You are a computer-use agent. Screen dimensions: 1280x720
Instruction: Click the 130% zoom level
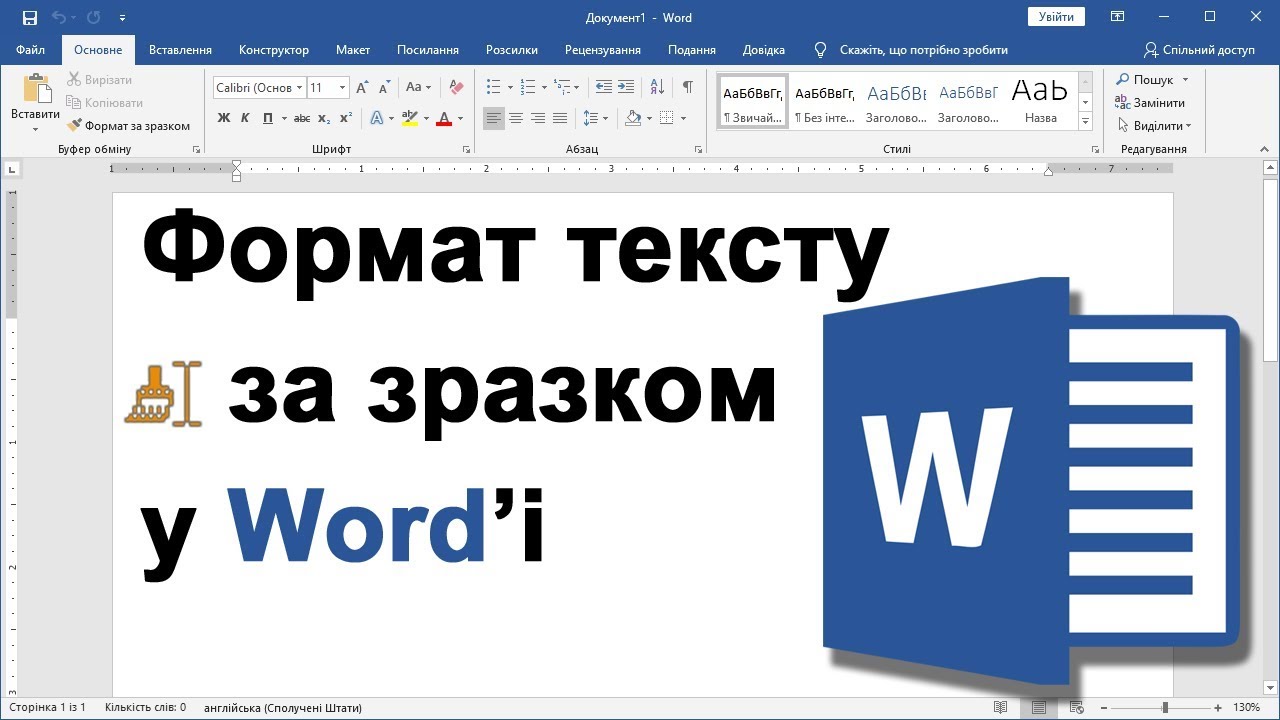point(1246,707)
